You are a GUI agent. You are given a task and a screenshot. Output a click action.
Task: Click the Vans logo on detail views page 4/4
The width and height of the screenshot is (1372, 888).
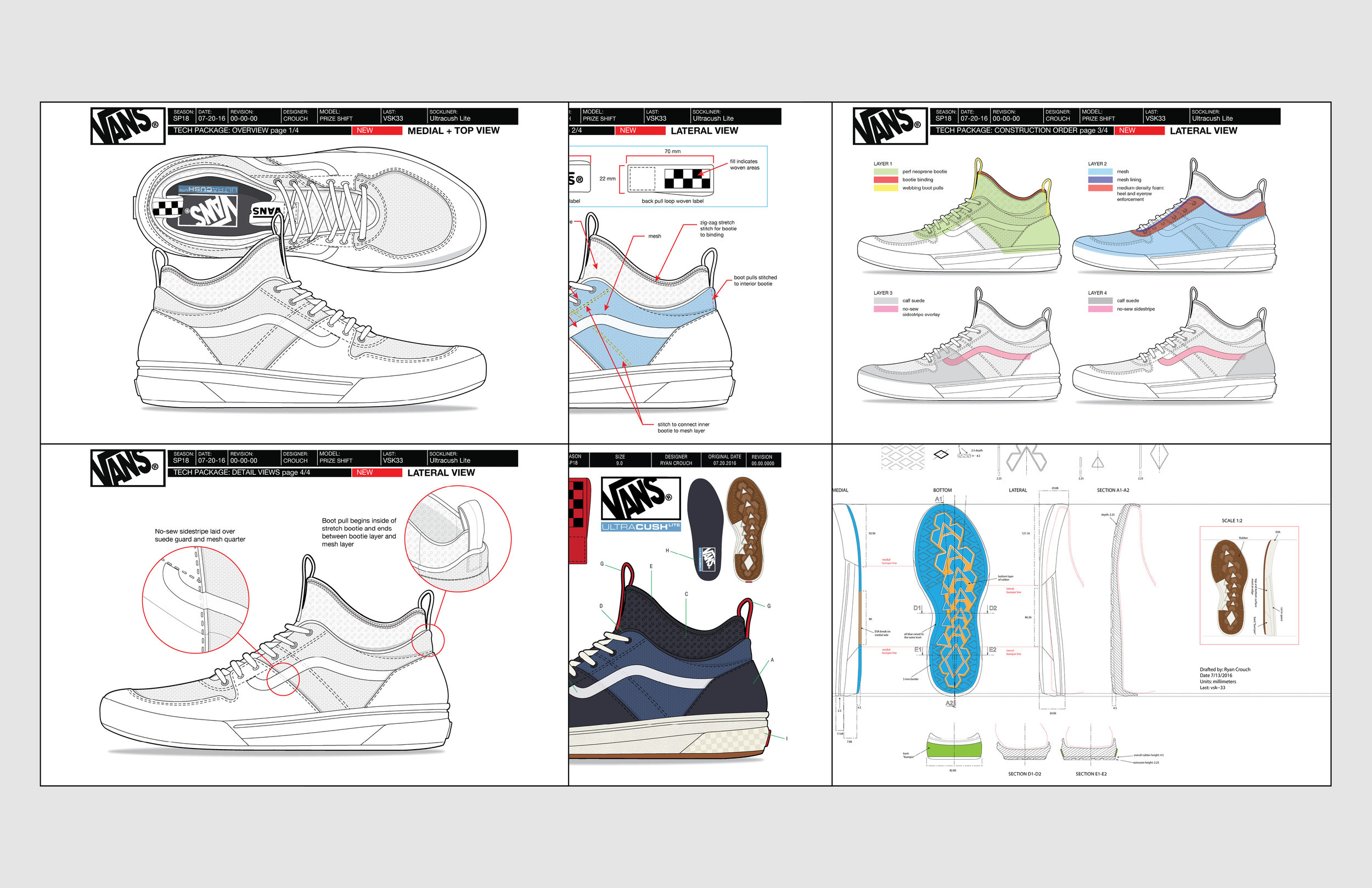pos(127,468)
